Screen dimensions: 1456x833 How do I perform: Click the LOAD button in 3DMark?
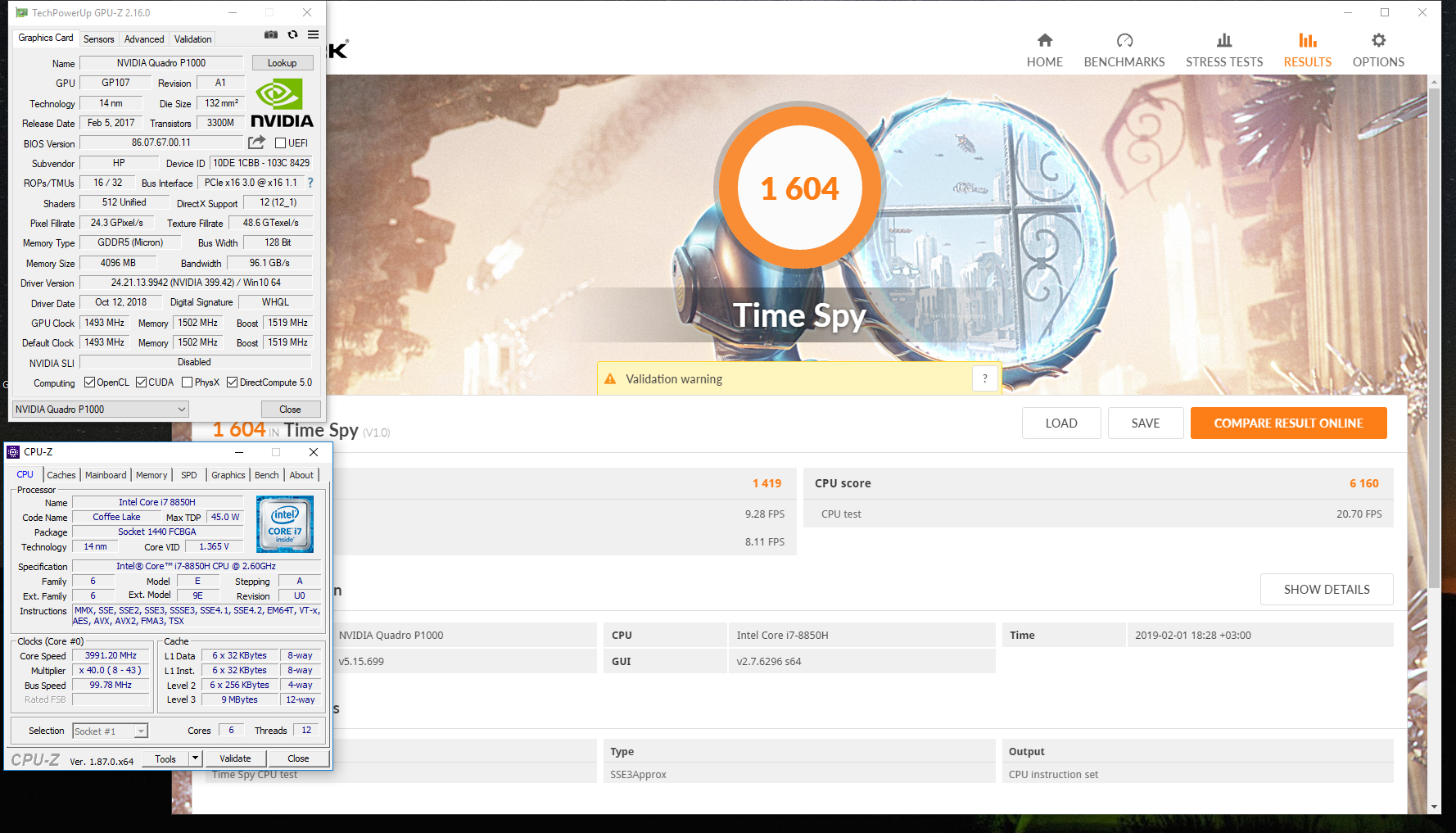[1061, 423]
